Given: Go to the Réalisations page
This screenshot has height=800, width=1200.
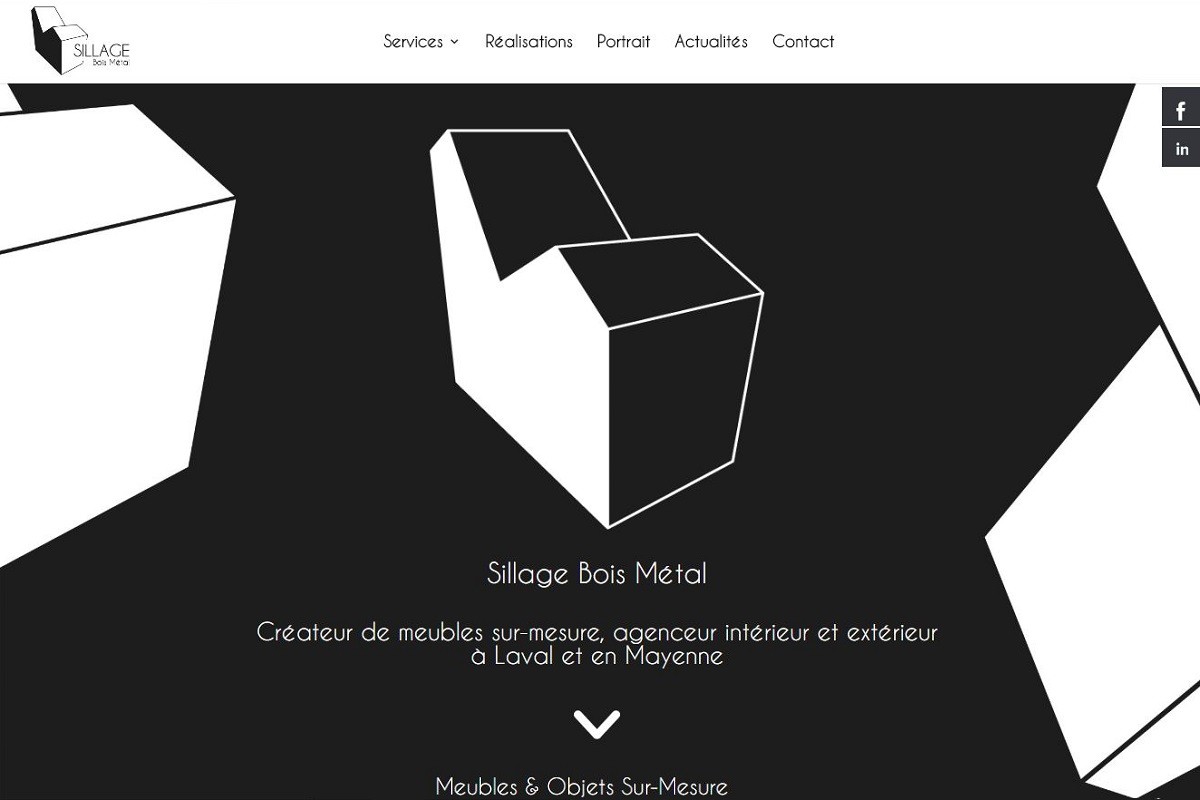Looking at the screenshot, I should [529, 41].
